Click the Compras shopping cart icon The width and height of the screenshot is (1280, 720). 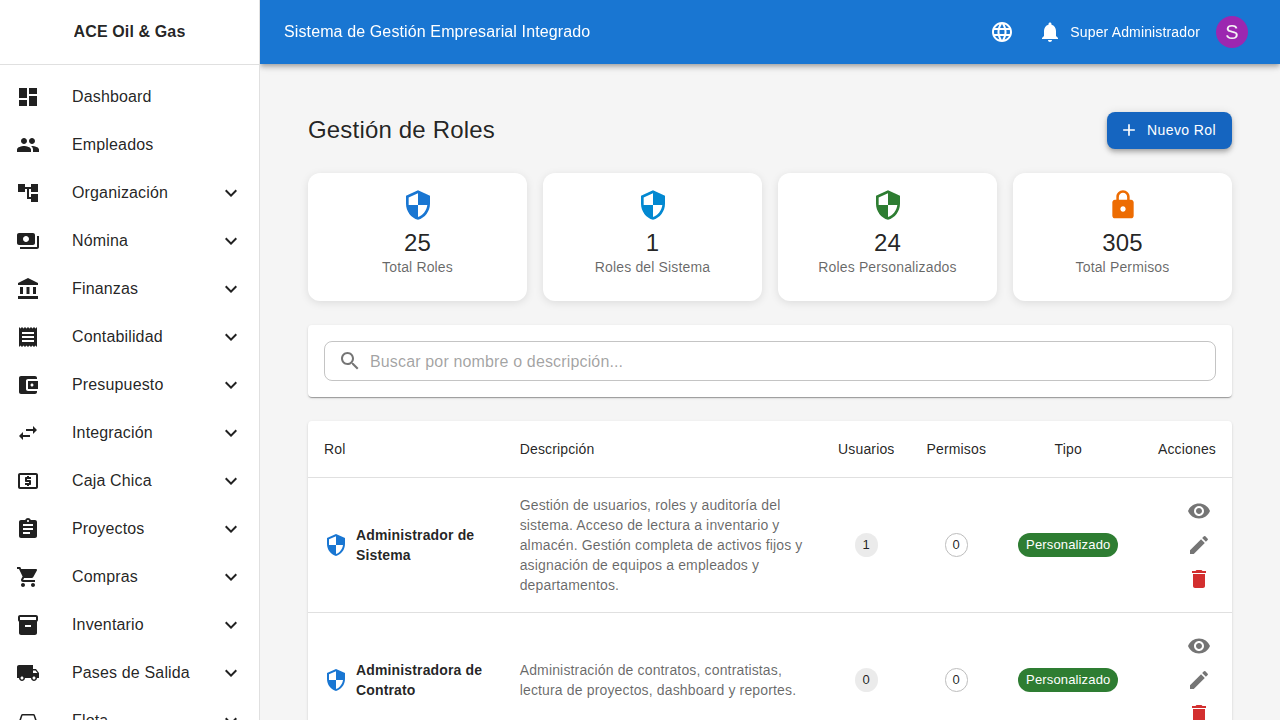28,577
